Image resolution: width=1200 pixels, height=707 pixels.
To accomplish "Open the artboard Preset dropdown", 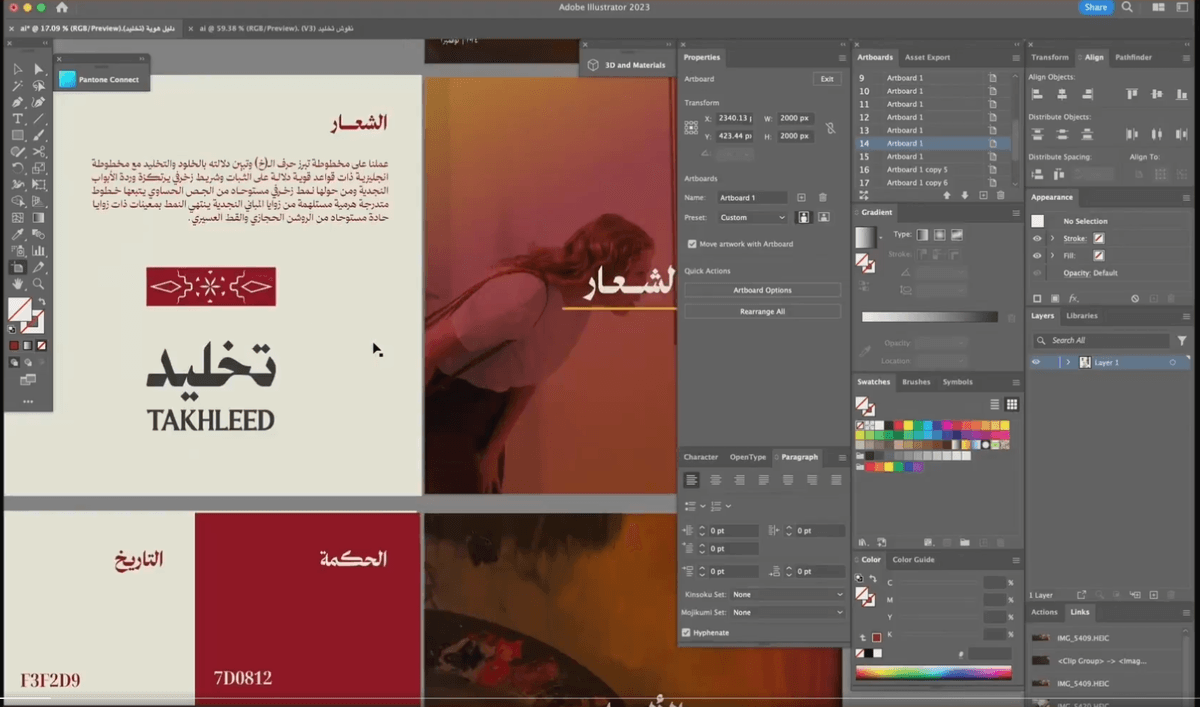I will click(x=752, y=217).
